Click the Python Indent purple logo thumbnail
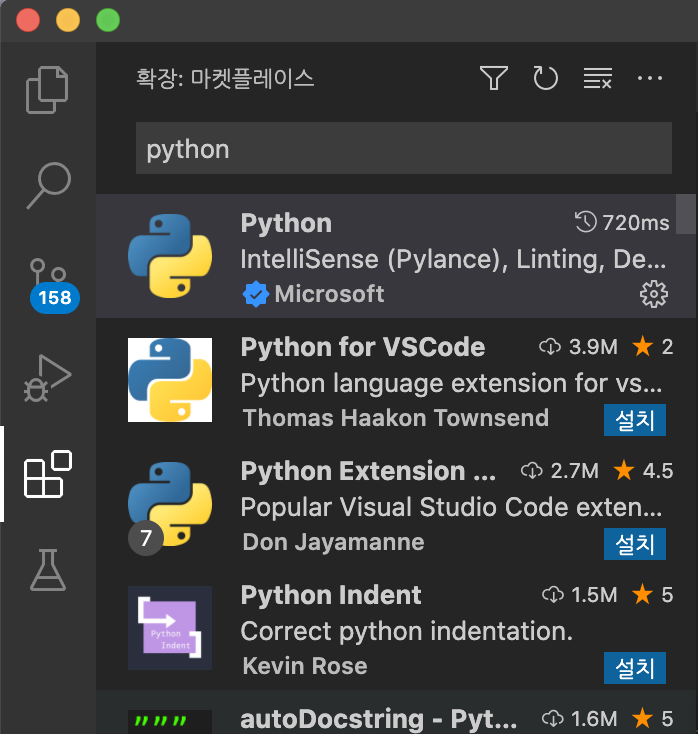 pyautogui.click(x=170, y=628)
